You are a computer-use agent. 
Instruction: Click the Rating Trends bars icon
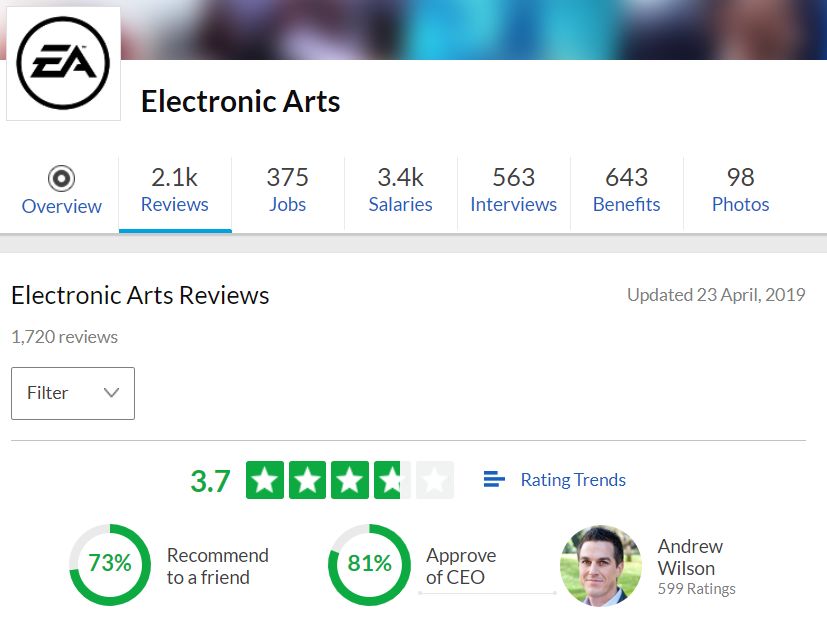pos(494,479)
